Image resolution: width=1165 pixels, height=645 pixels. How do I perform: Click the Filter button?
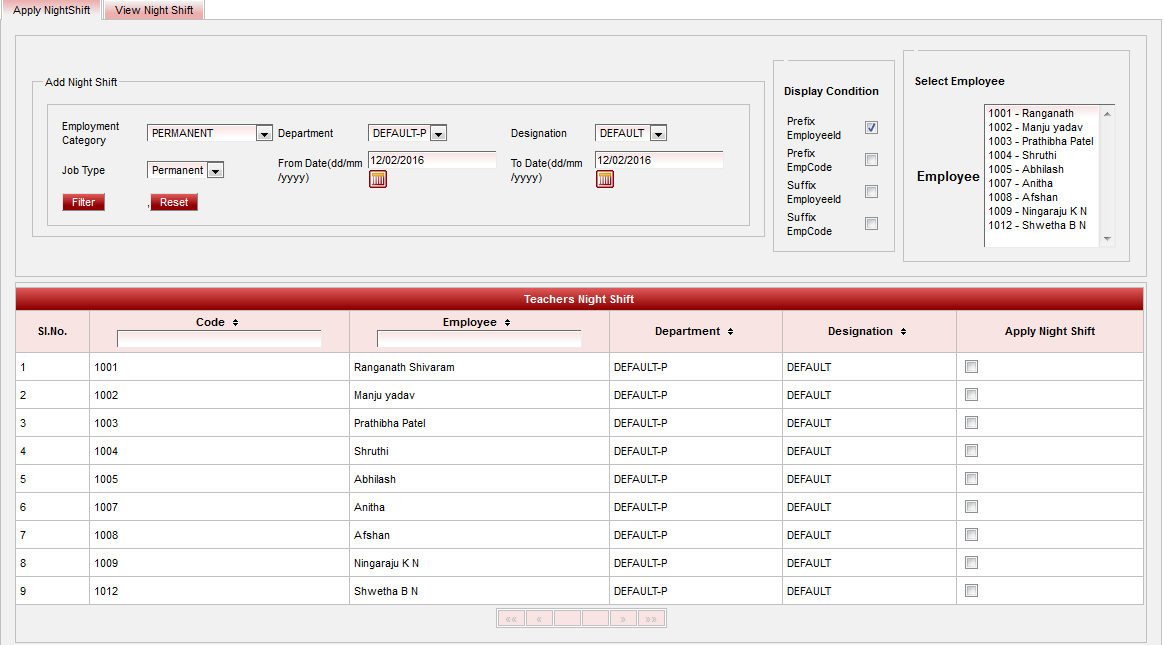click(x=83, y=202)
